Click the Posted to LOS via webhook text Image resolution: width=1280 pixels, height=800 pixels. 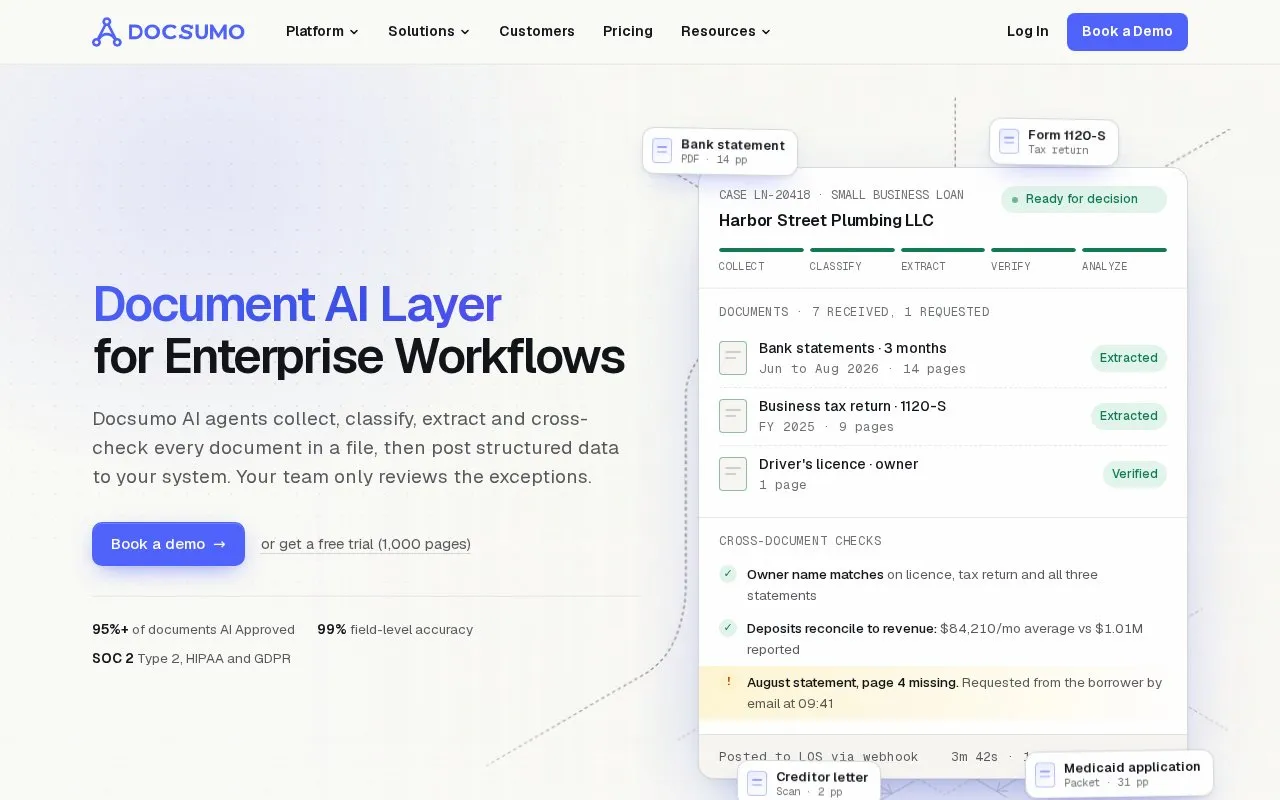818,757
